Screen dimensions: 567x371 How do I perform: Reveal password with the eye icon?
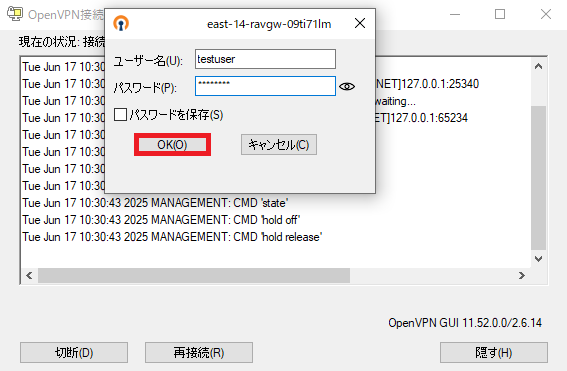[x=347, y=86]
